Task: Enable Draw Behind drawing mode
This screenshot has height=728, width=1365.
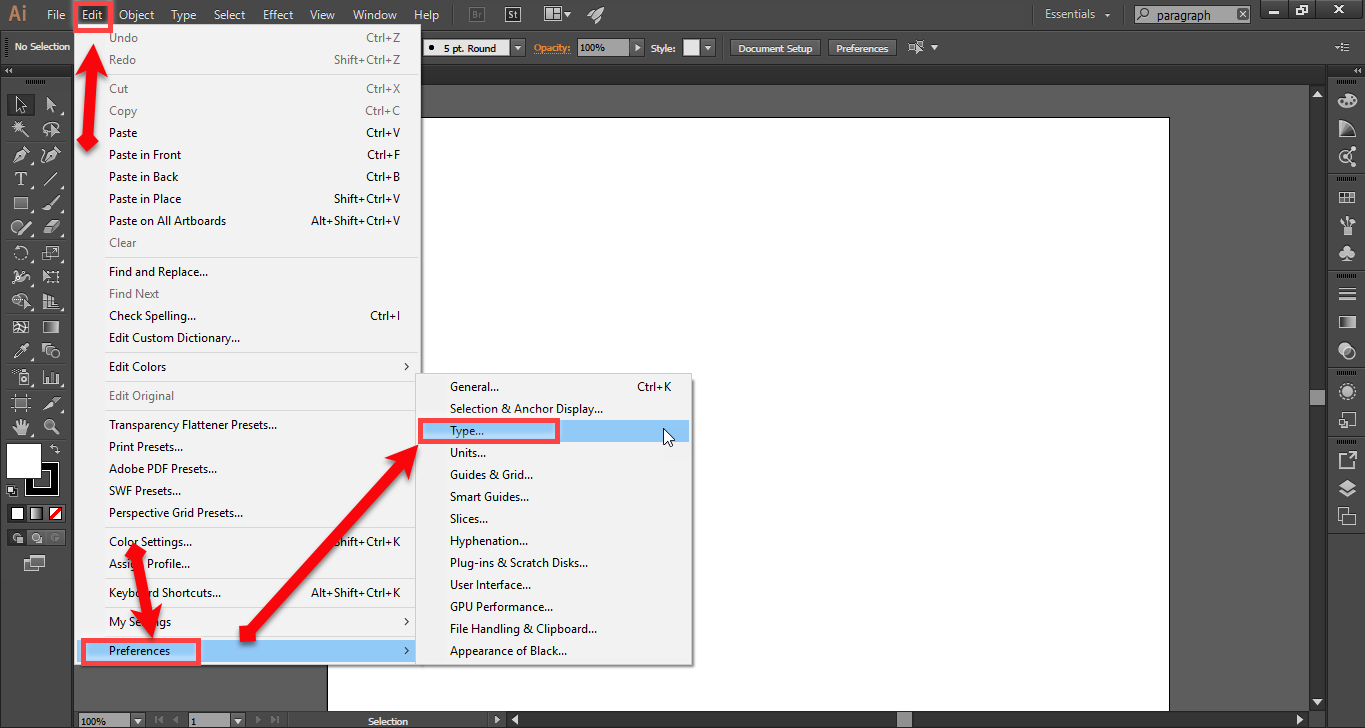Action: (37, 538)
